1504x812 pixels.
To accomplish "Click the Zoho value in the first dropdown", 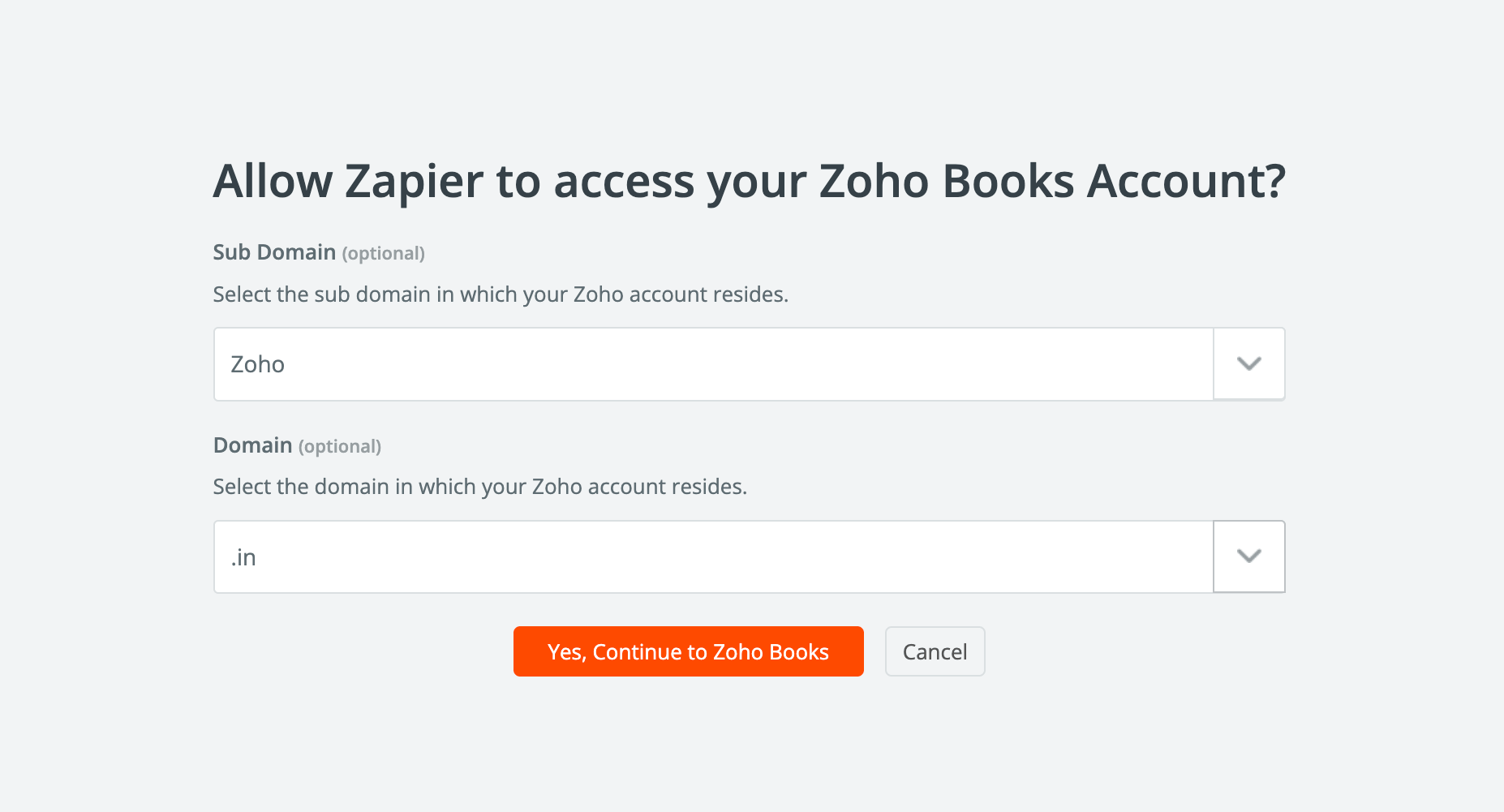I will coord(257,363).
